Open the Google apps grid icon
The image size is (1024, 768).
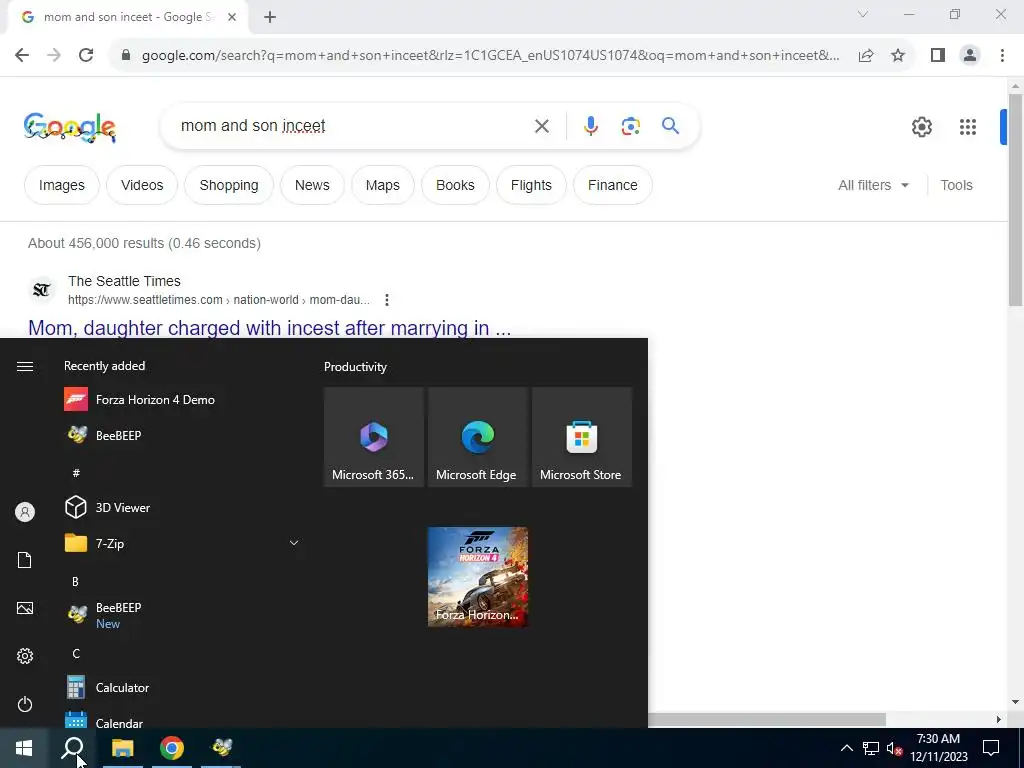point(968,127)
